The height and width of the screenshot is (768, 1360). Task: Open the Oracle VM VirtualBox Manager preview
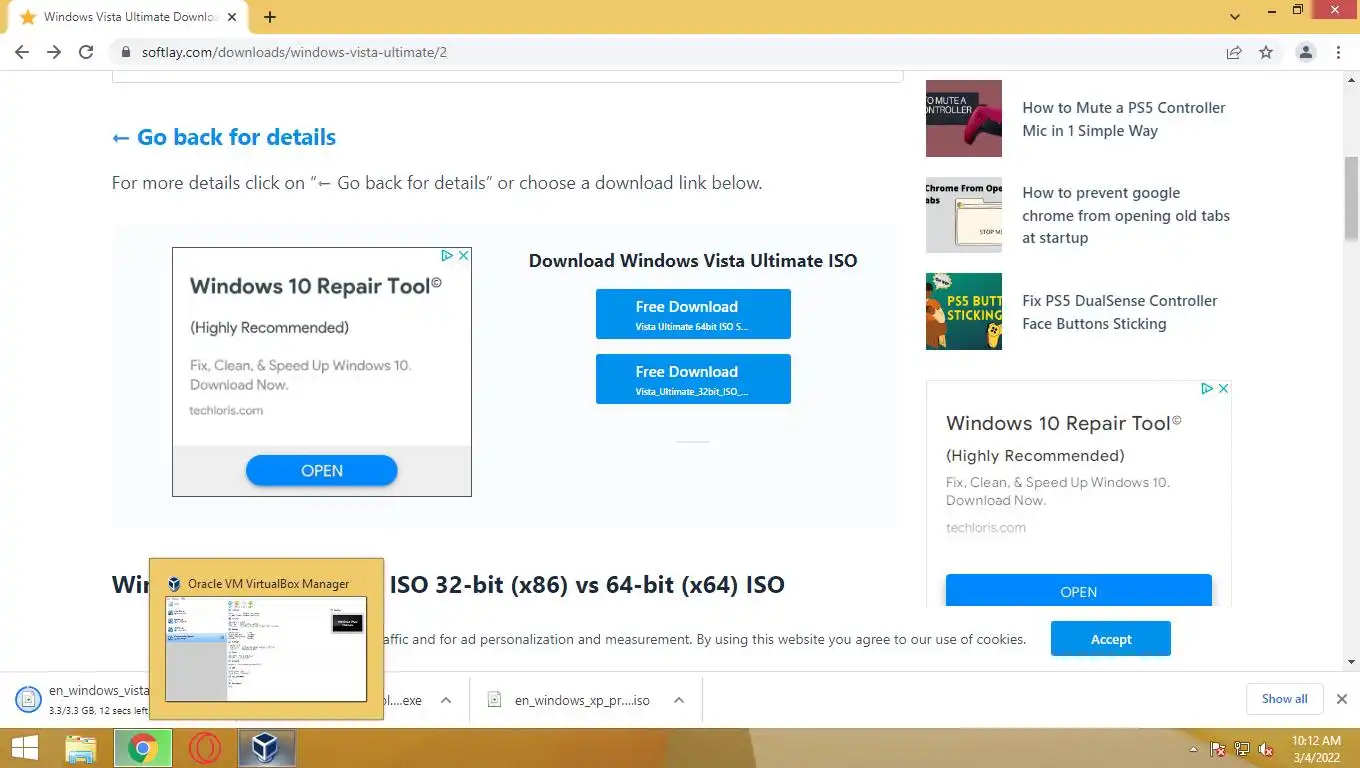pos(266,639)
